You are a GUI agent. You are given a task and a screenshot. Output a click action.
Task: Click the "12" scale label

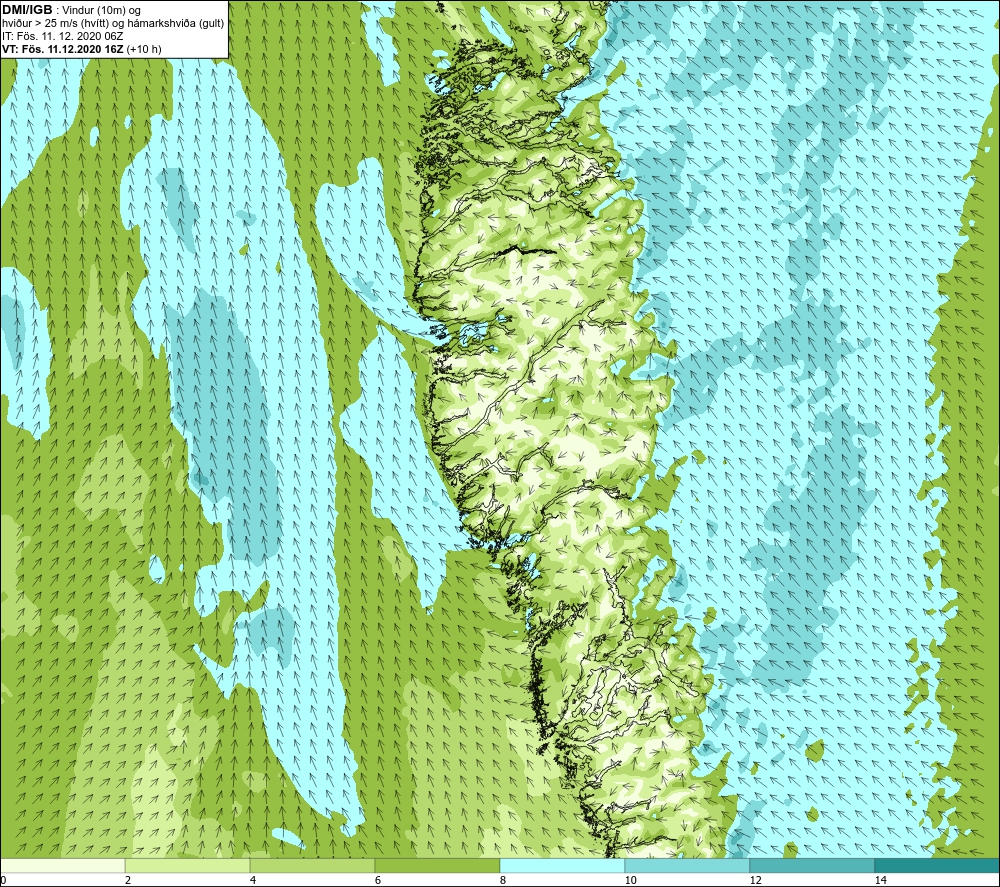point(755,880)
